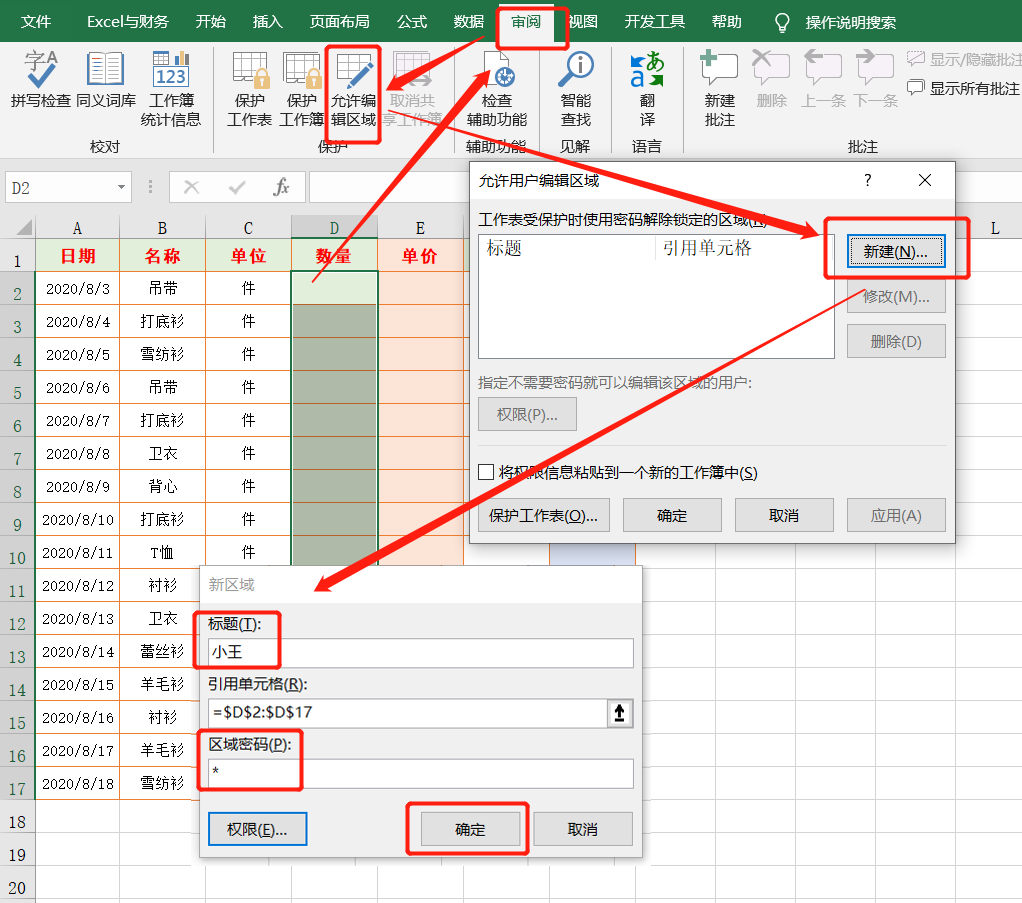Click the 应用(A) button
Viewport: 1022px width, 903px height.
896,515
